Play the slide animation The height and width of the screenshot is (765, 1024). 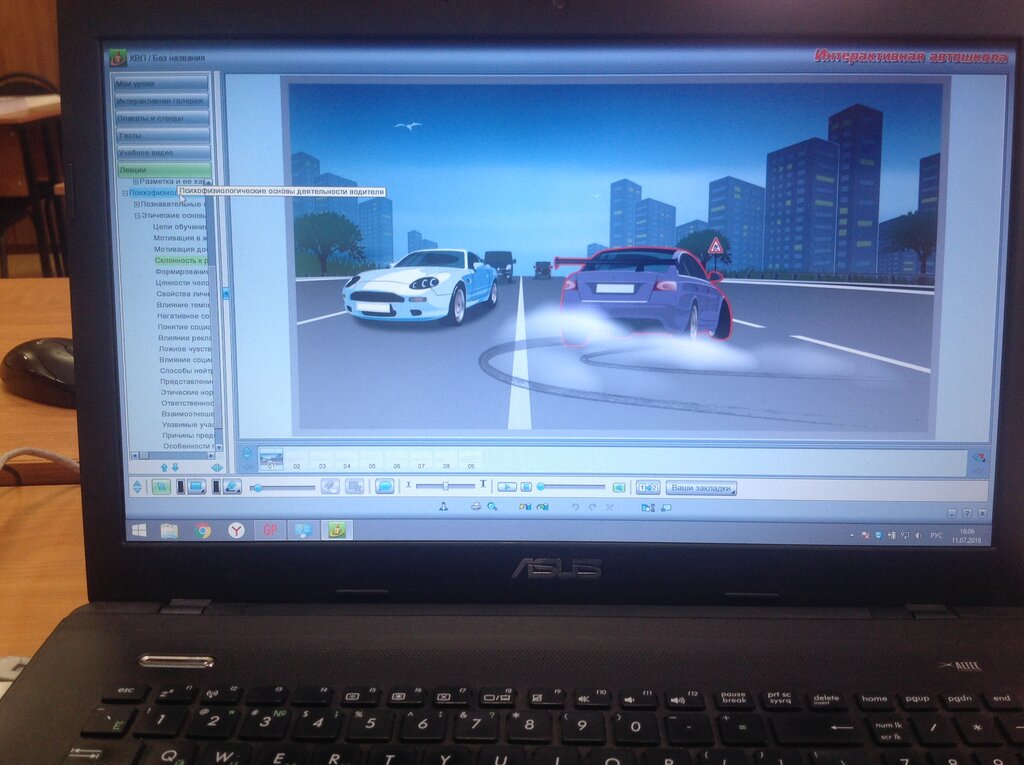click(507, 487)
